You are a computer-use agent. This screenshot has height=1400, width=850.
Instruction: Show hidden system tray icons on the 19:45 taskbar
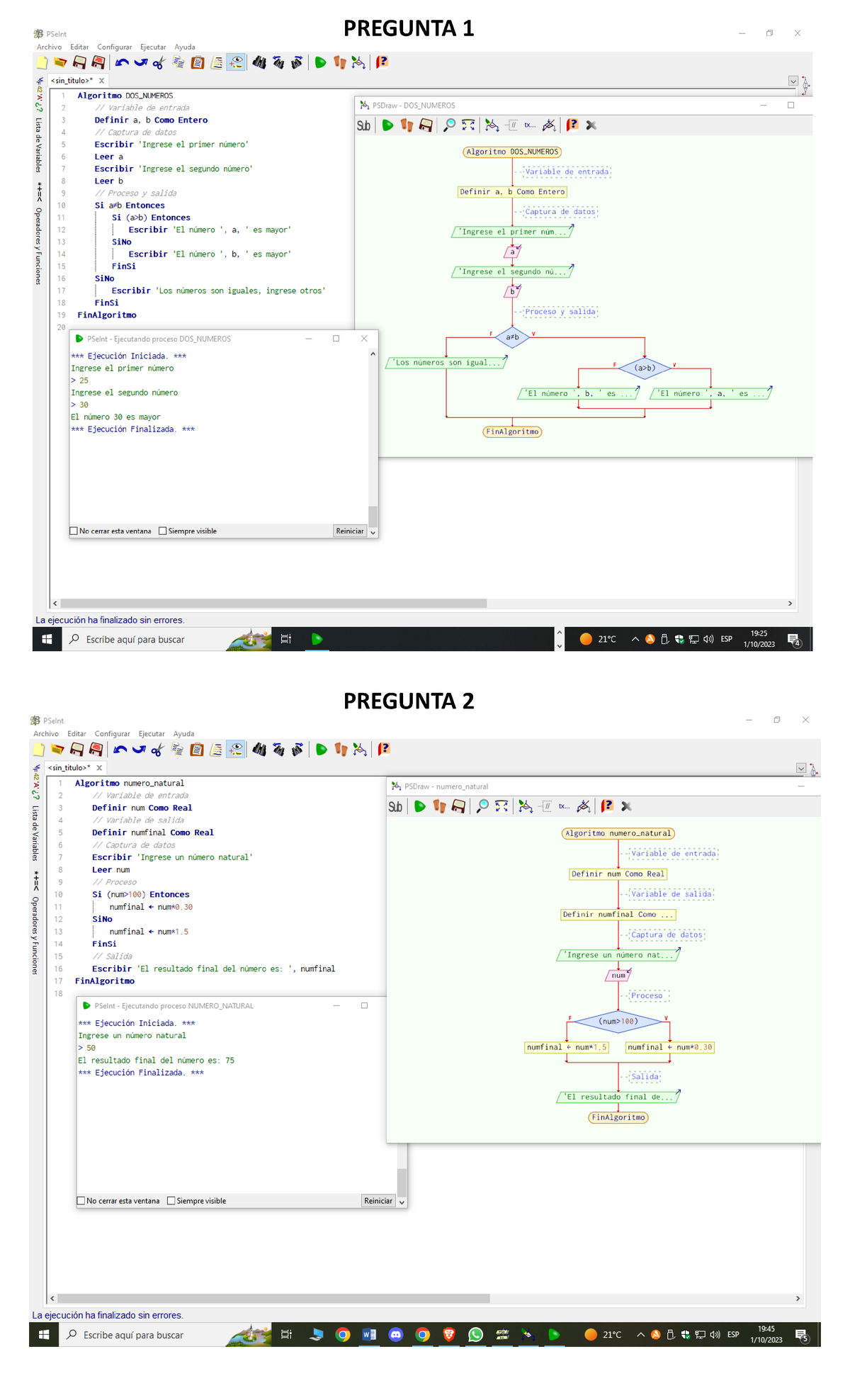(x=640, y=1335)
